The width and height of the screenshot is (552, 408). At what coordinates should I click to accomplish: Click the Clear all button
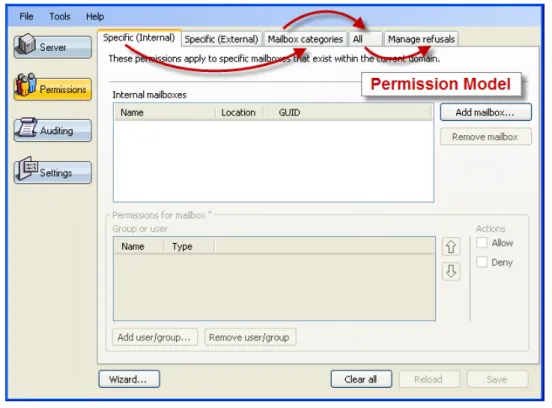tap(361, 379)
